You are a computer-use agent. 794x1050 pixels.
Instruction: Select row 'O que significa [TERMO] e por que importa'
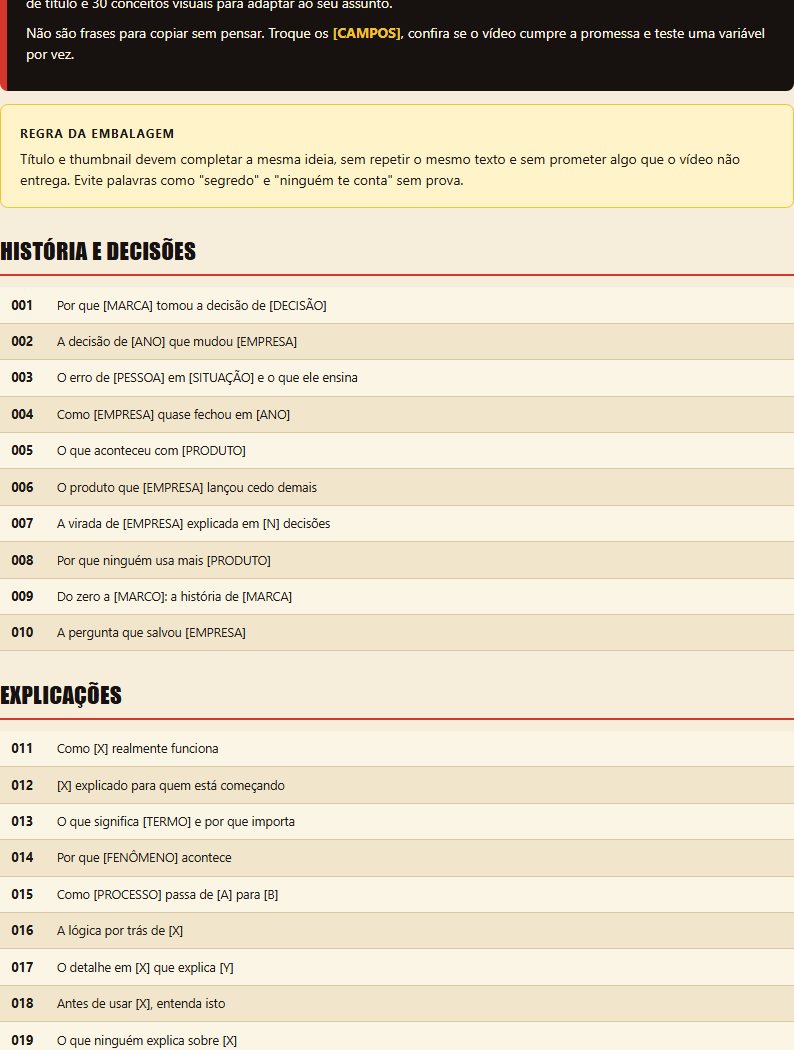pos(397,822)
